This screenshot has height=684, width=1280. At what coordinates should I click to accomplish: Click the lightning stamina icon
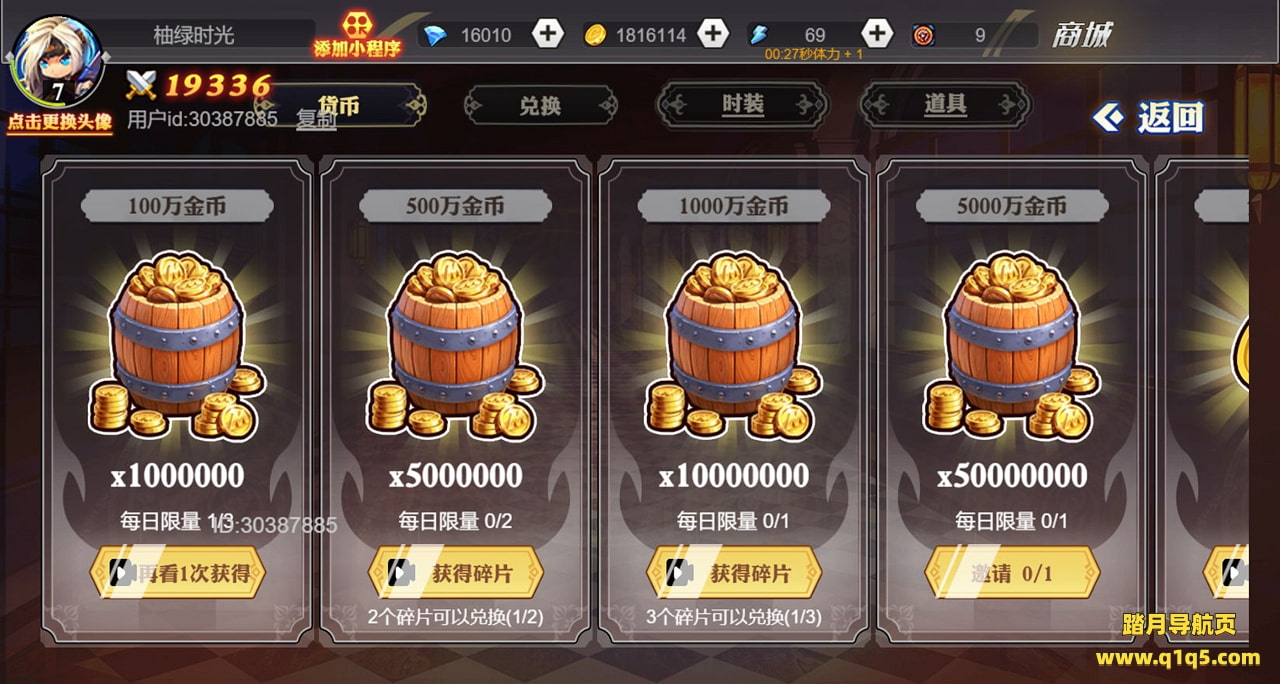coord(757,35)
